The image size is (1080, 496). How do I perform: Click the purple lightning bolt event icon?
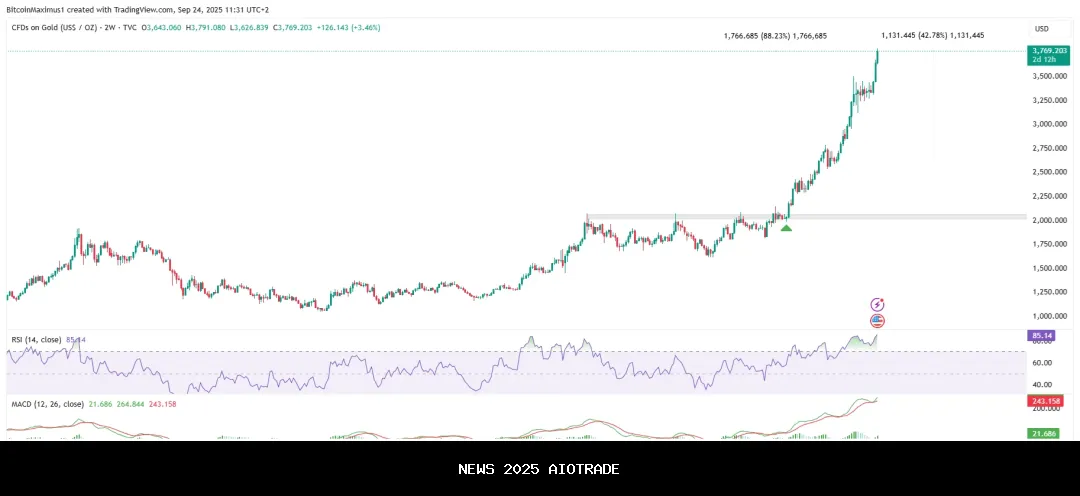tap(877, 305)
